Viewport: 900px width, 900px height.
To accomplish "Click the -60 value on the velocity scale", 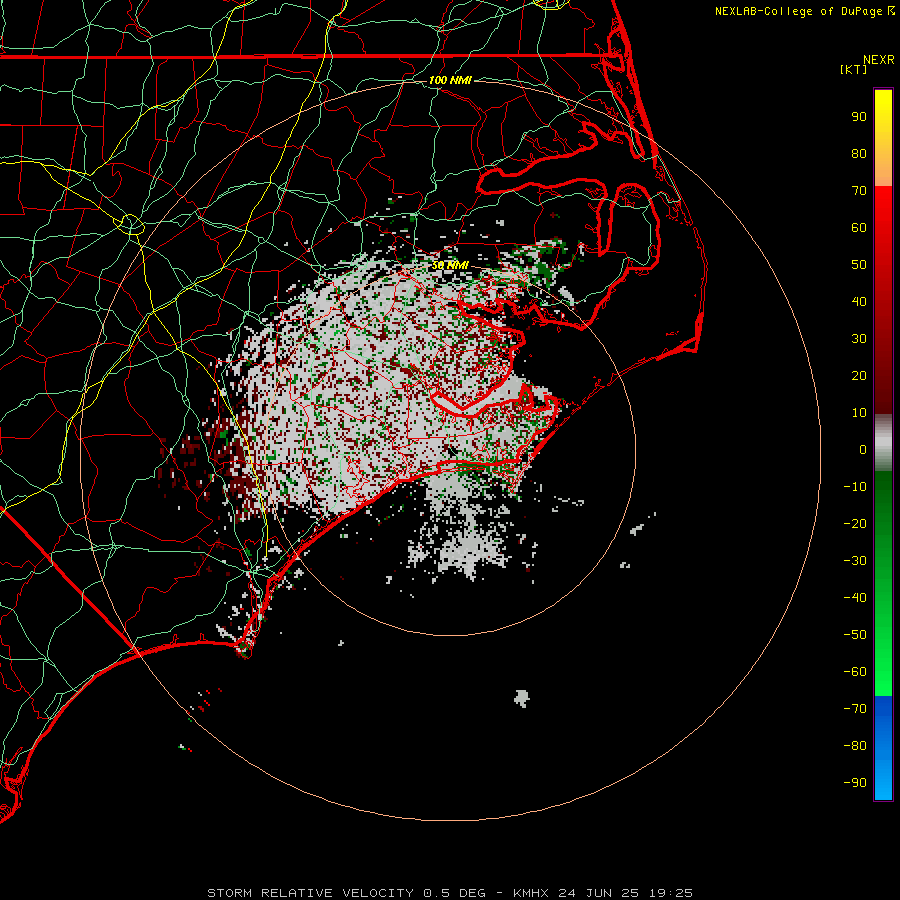I will click(855, 672).
